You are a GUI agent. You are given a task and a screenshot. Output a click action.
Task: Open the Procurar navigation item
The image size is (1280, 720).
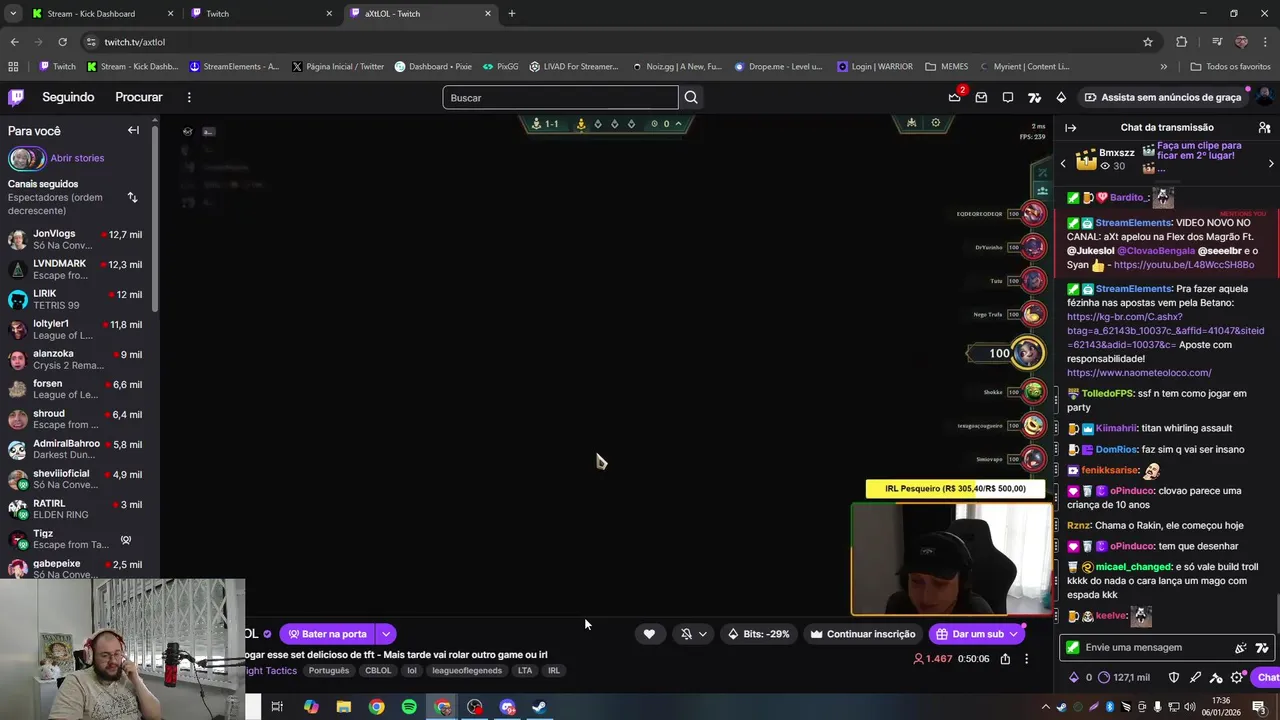[139, 97]
